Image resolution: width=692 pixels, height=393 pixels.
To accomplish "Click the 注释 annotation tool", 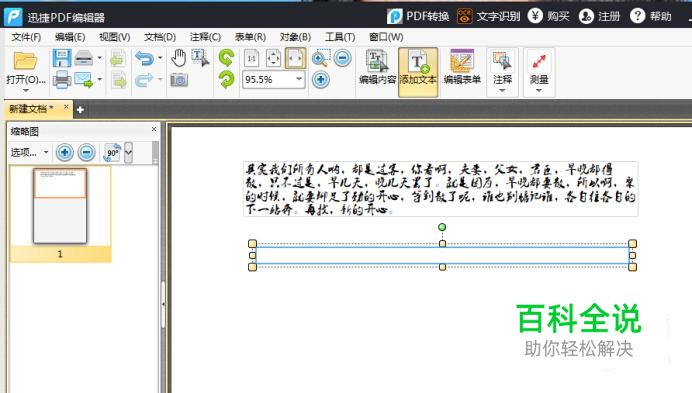I will pyautogui.click(x=502, y=67).
